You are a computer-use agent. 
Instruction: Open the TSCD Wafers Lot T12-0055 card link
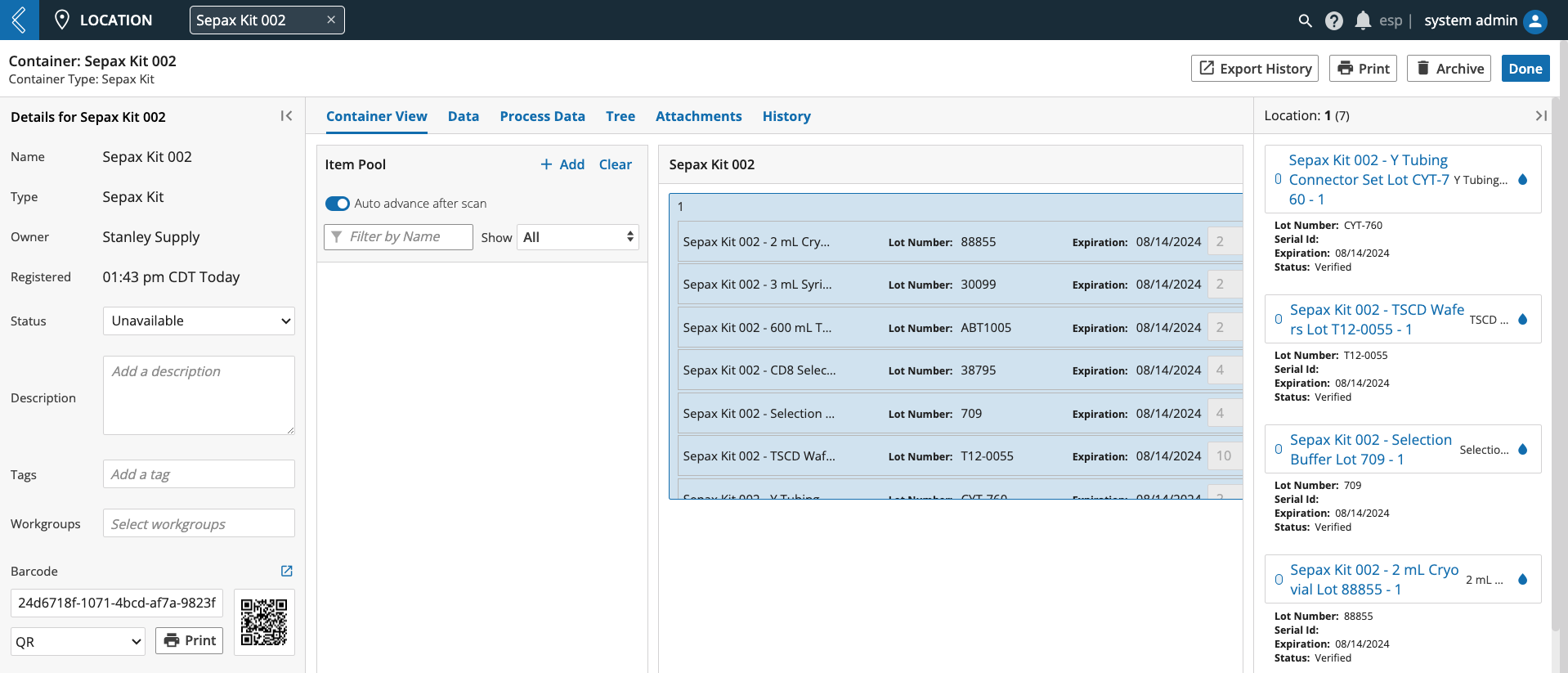click(1377, 320)
